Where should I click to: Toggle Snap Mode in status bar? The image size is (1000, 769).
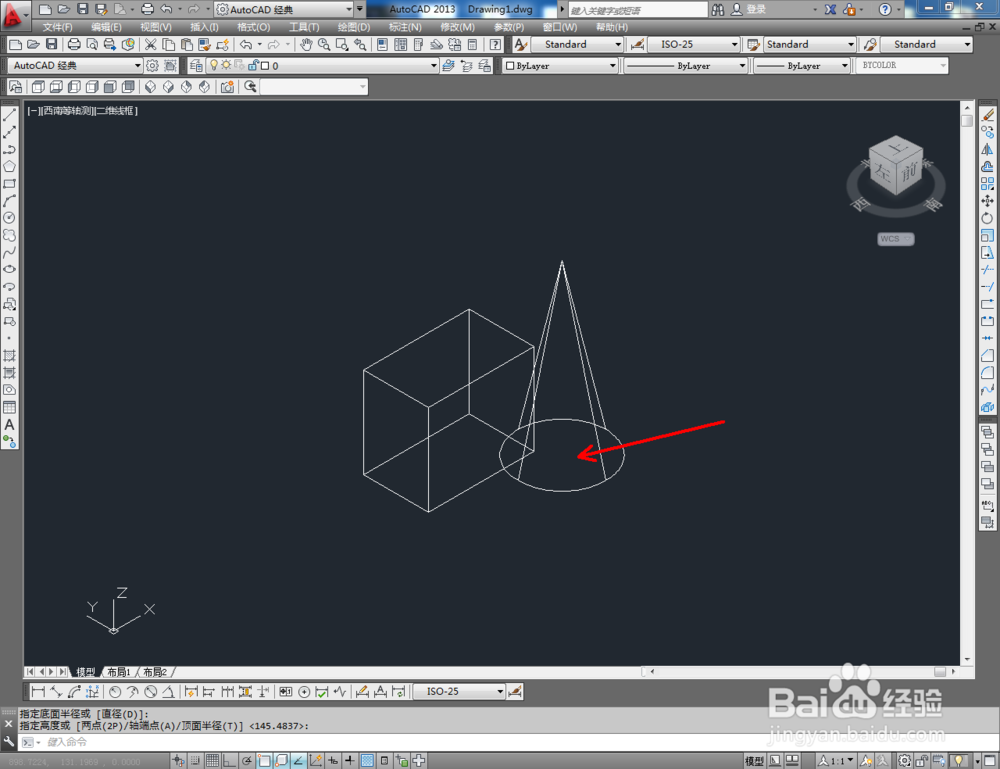[x=195, y=761]
